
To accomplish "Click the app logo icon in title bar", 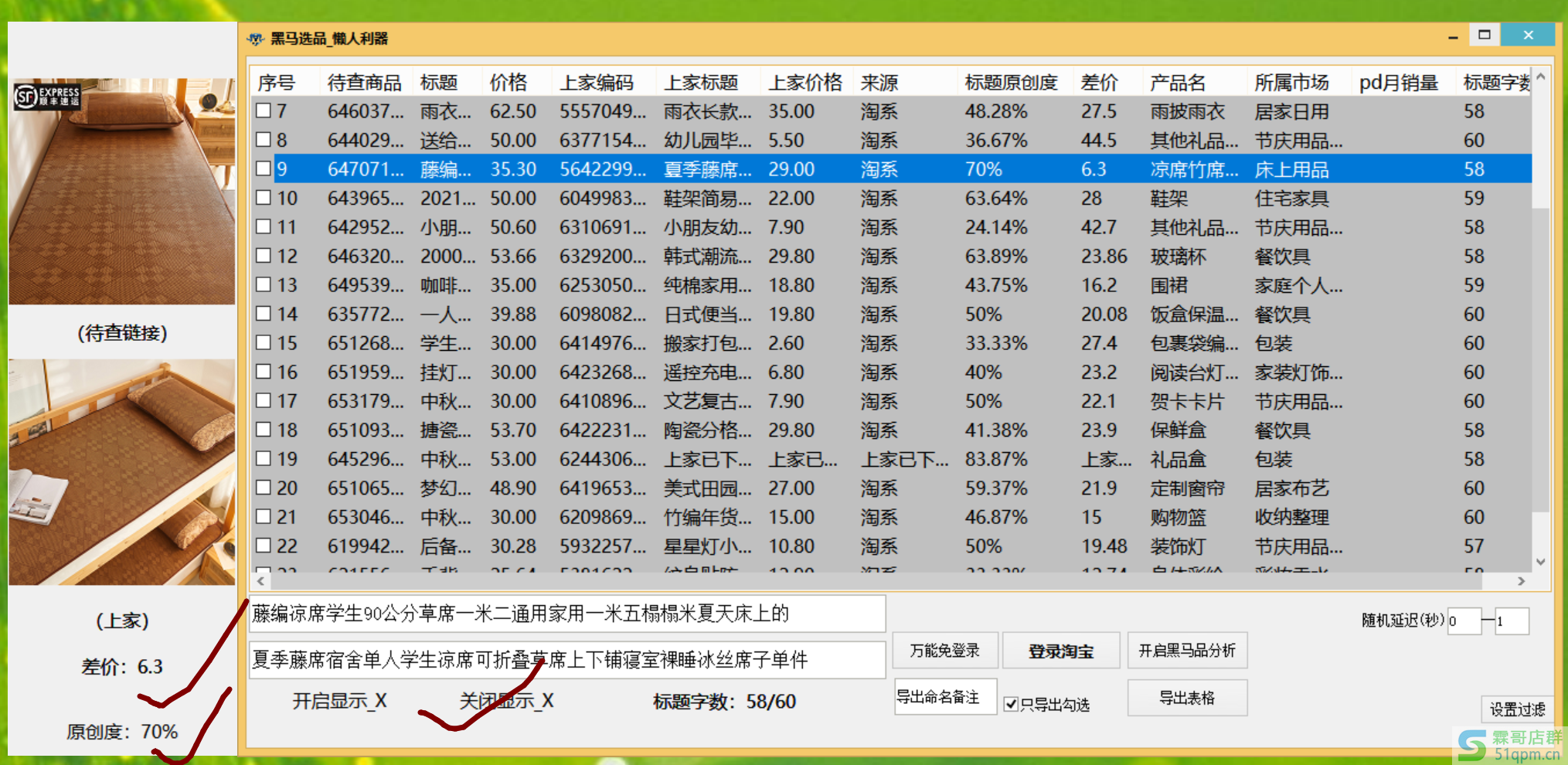I will (x=255, y=39).
